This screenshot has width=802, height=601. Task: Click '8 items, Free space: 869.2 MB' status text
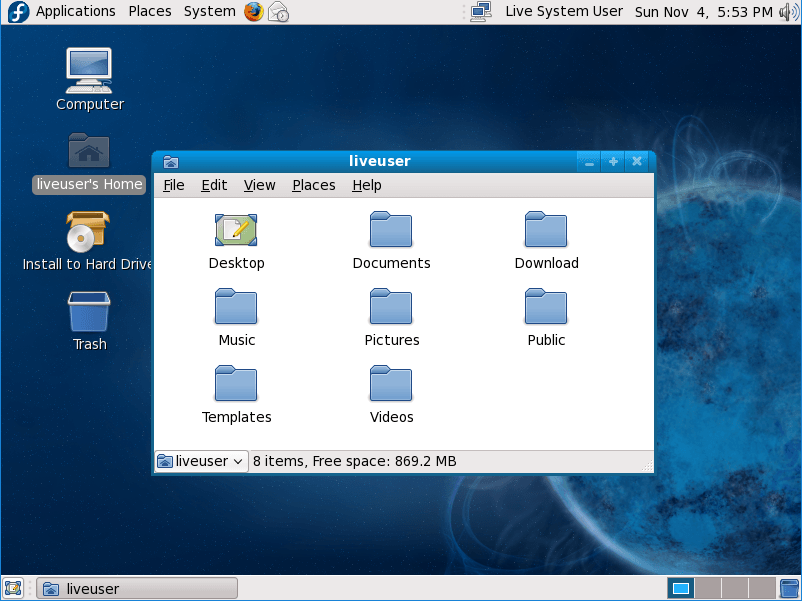[x=354, y=461]
